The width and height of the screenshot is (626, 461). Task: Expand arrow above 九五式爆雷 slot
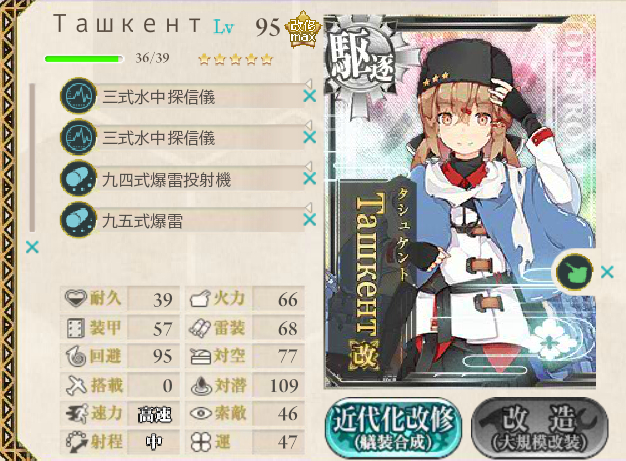(x=308, y=207)
